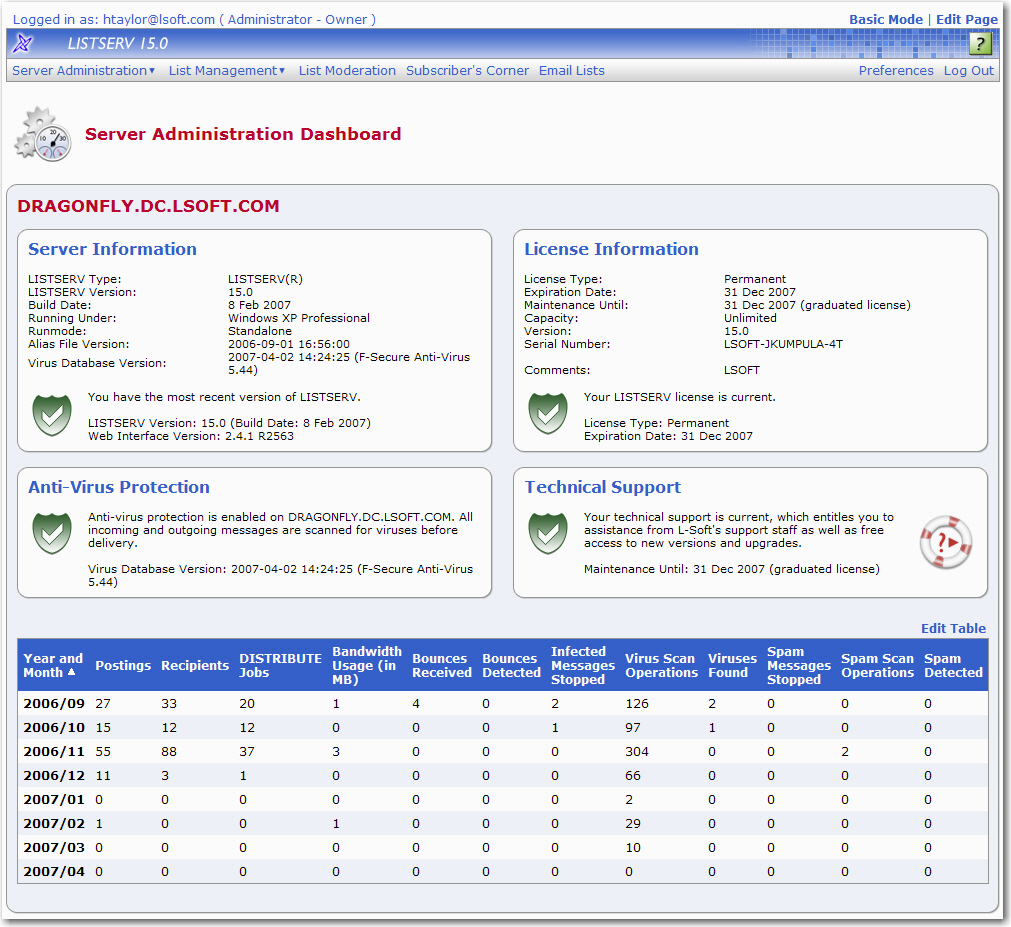Click the Web Interface Version 2.4.1 R2563 line
1011x927 pixels.
coord(191,436)
